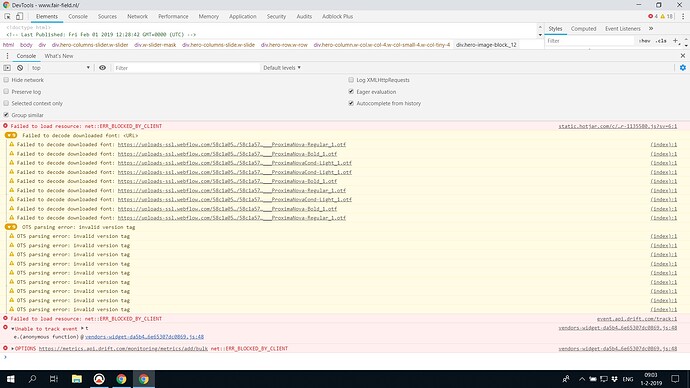Enable Selected context only checkbox
Image resolution: width=690 pixels, height=388 pixels.
coord(6,103)
